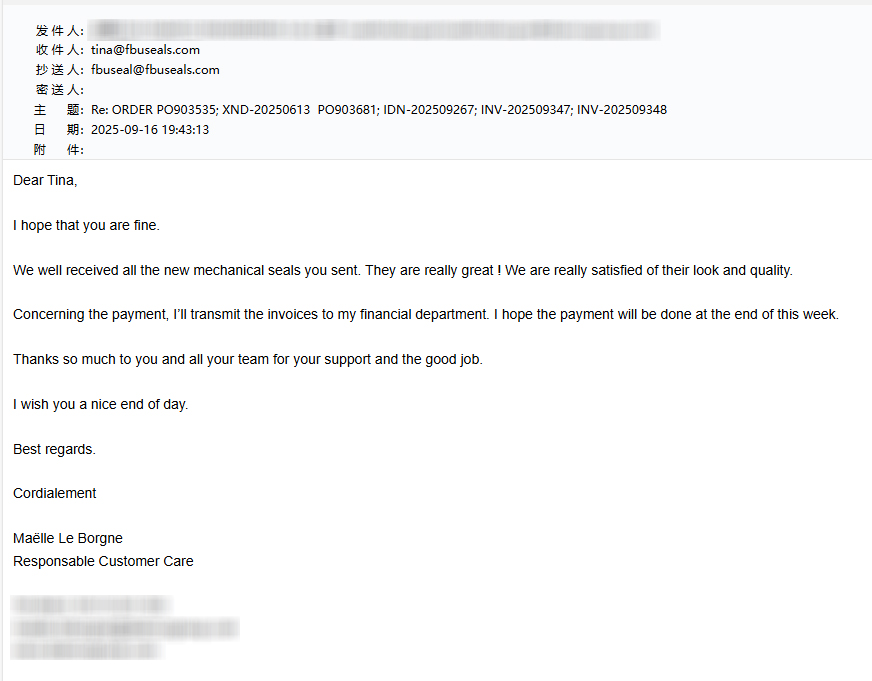872x681 pixels.
Task: Click the "Responsable Customer Care" title line
Action: click(103, 562)
